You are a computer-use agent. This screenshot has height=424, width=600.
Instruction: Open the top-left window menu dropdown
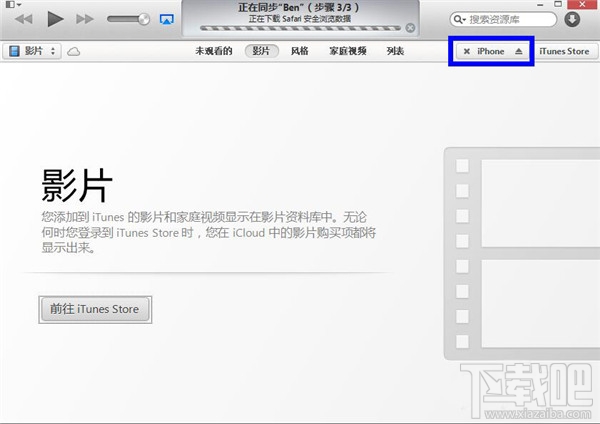pos(13,5)
